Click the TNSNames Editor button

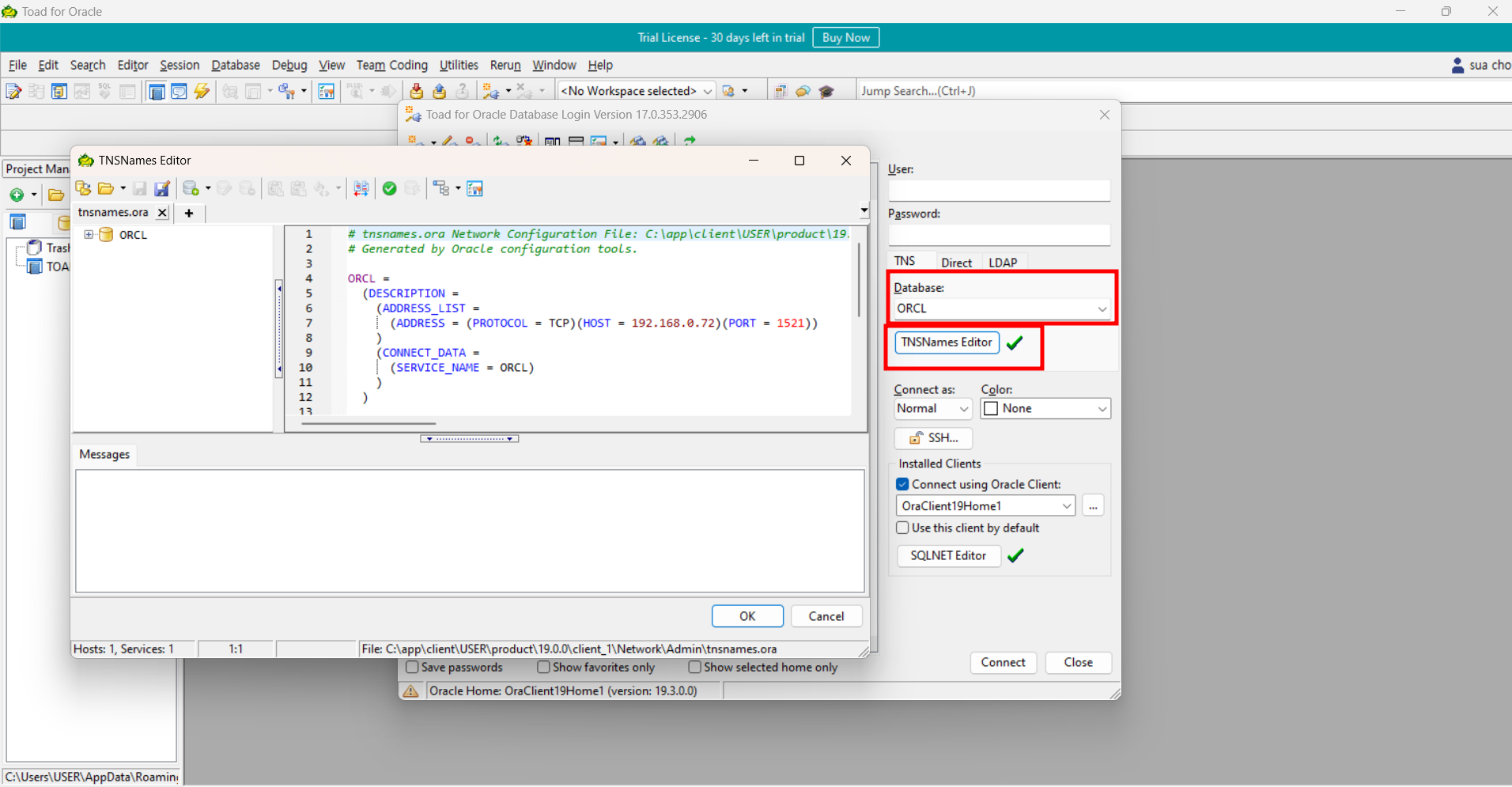click(947, 342)
